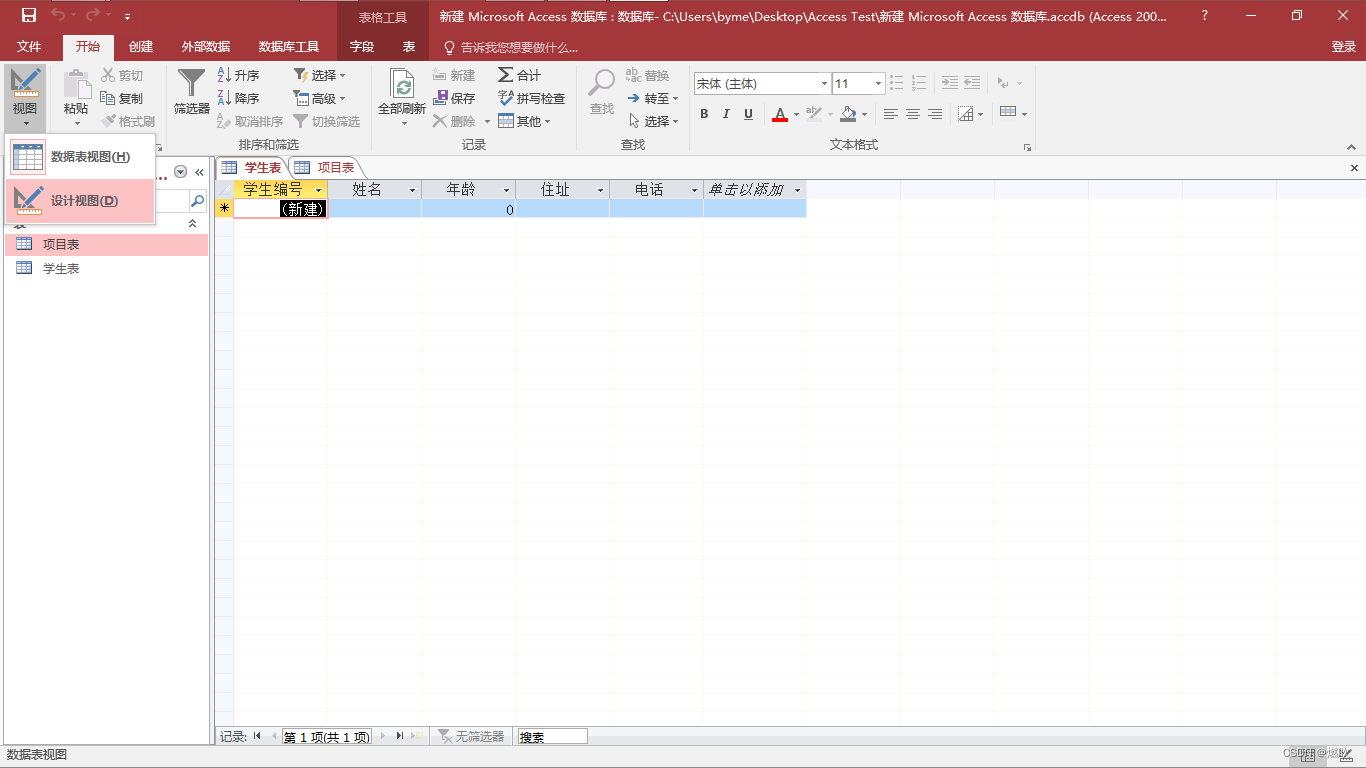
Task: Select 学生表 in navigation pane
Action: 106,268
